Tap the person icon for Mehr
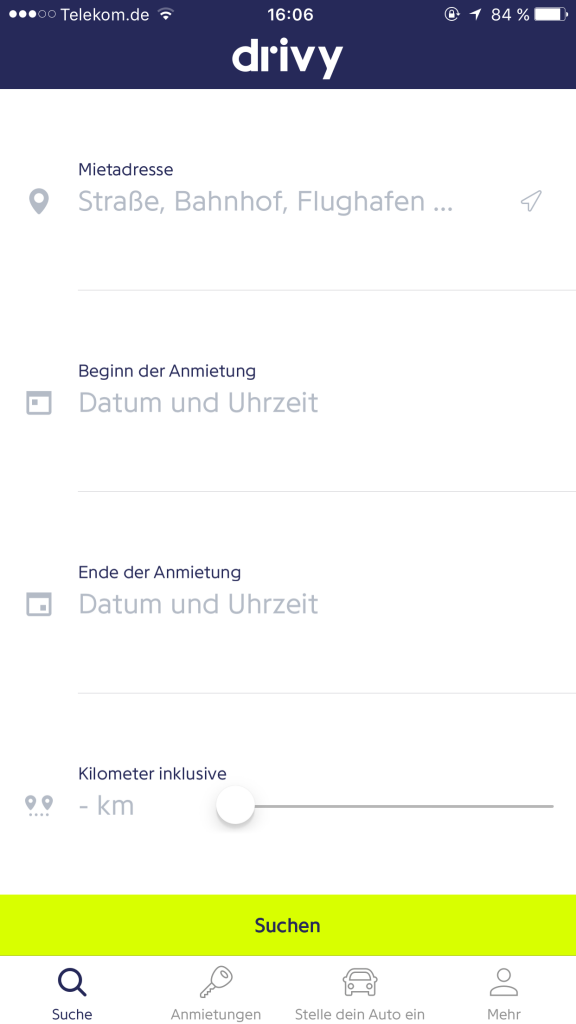The image size is (576, 1024). tap(504, 982)
